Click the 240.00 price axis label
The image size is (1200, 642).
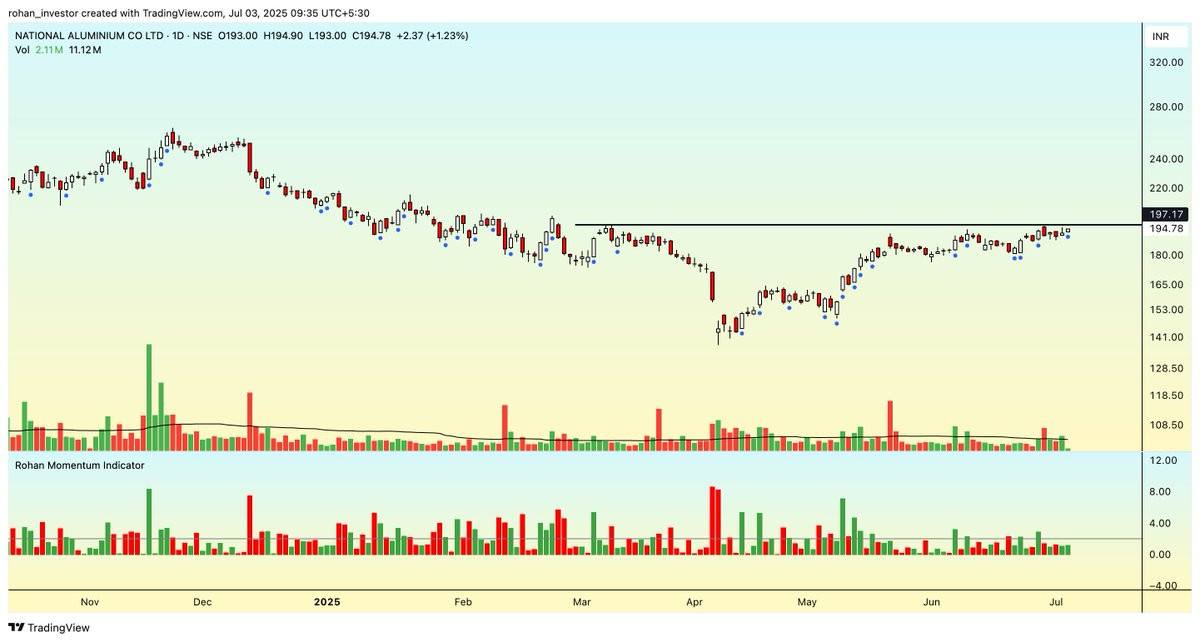point(1168,159)
